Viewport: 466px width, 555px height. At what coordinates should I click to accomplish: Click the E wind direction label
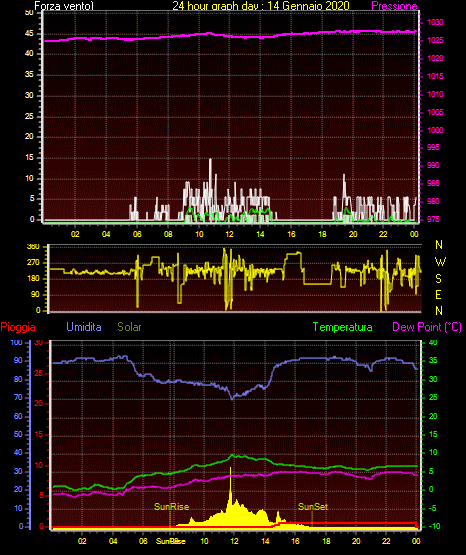pyautogui.click(x=438, y=295)
